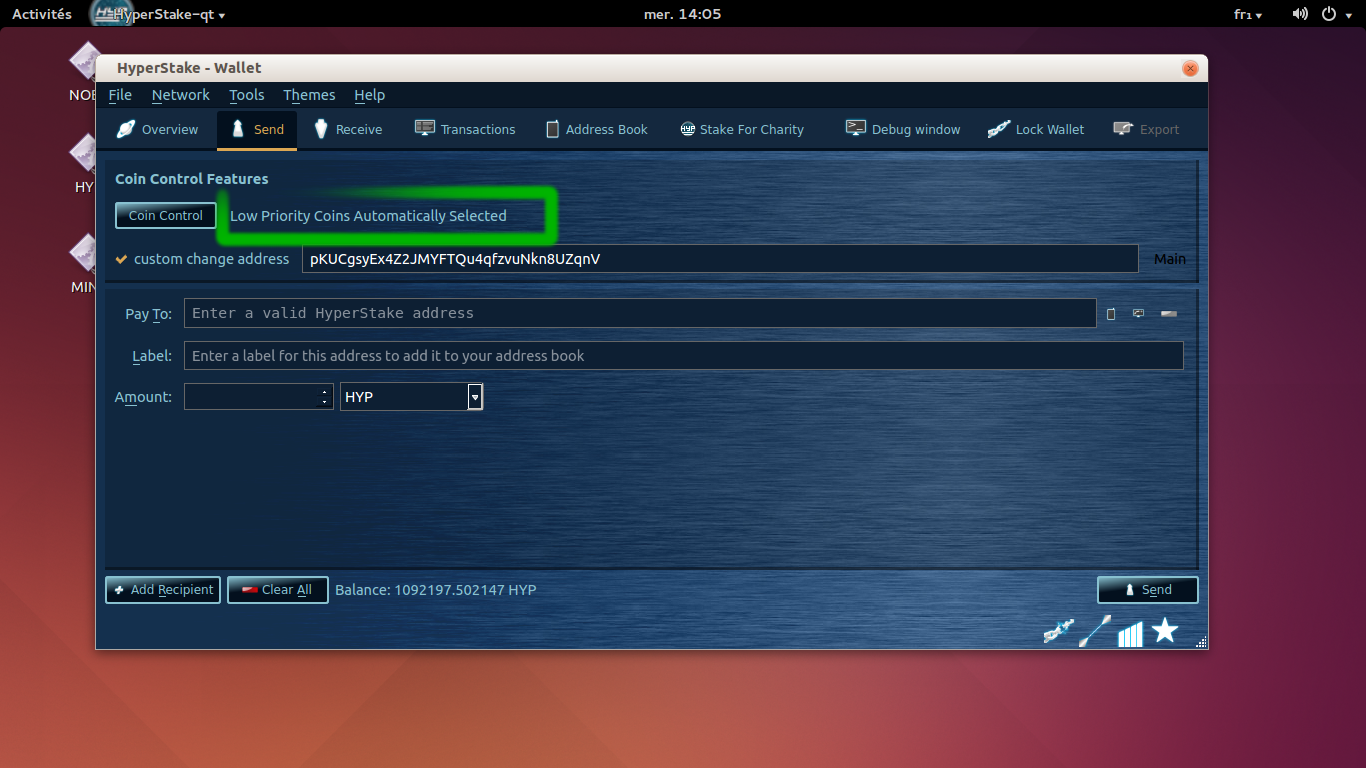1366x768 pixels.
Task: Close the HyperStake Wallet window
Action: tap(1190, 69)
